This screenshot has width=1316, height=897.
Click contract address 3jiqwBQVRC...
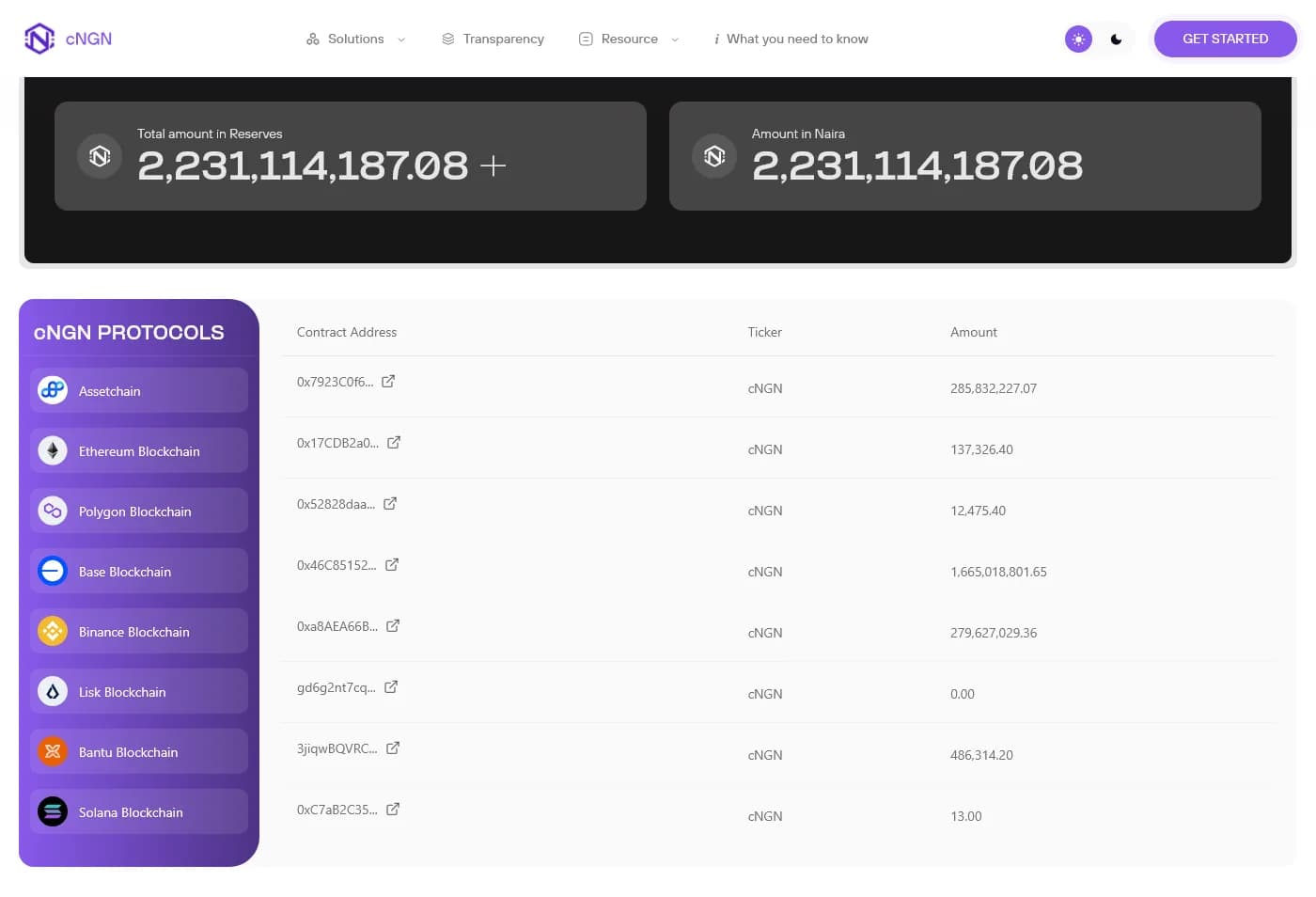point(337,748)
